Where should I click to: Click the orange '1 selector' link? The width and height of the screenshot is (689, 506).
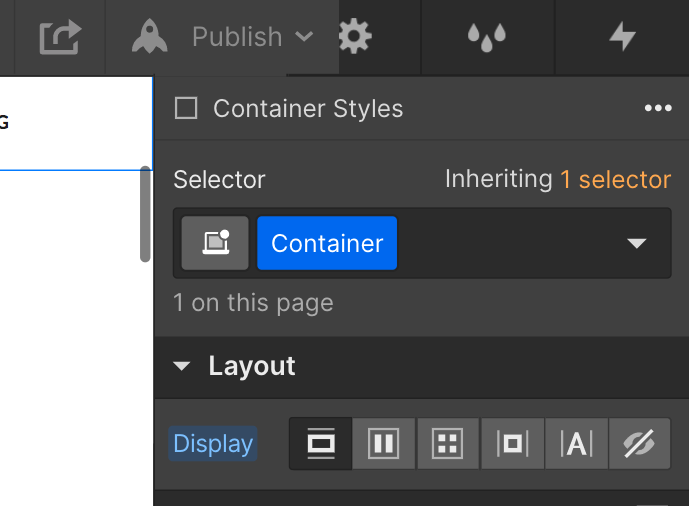(615, 180)
